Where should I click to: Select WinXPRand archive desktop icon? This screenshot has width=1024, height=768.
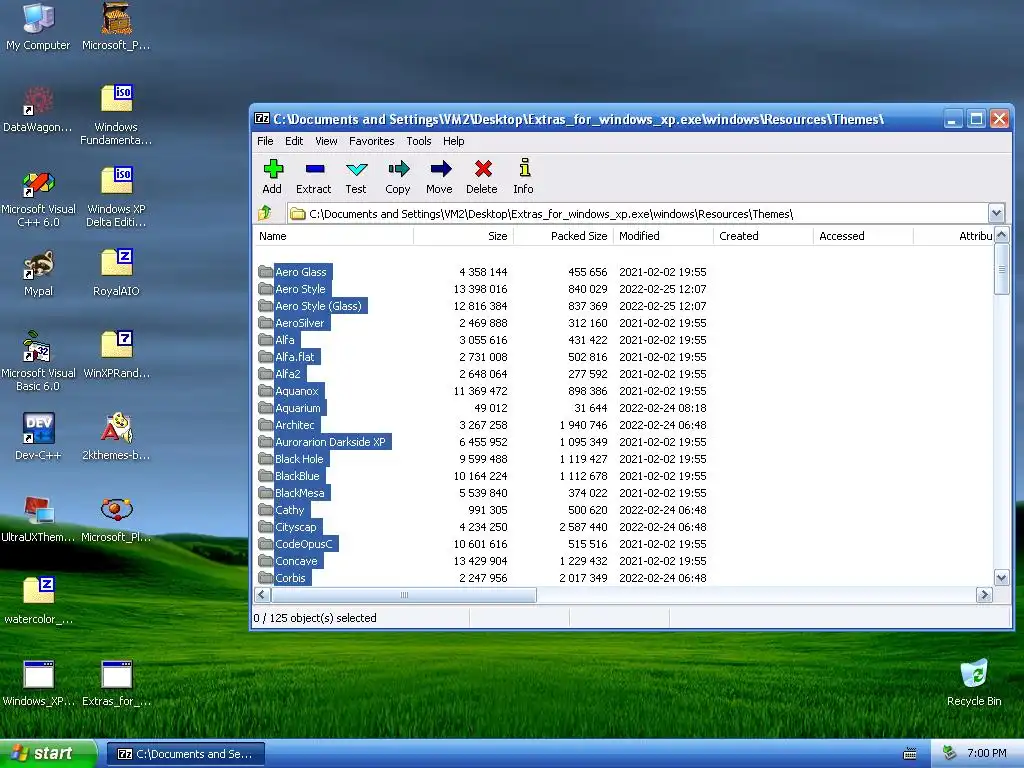(x=116, y=355)
